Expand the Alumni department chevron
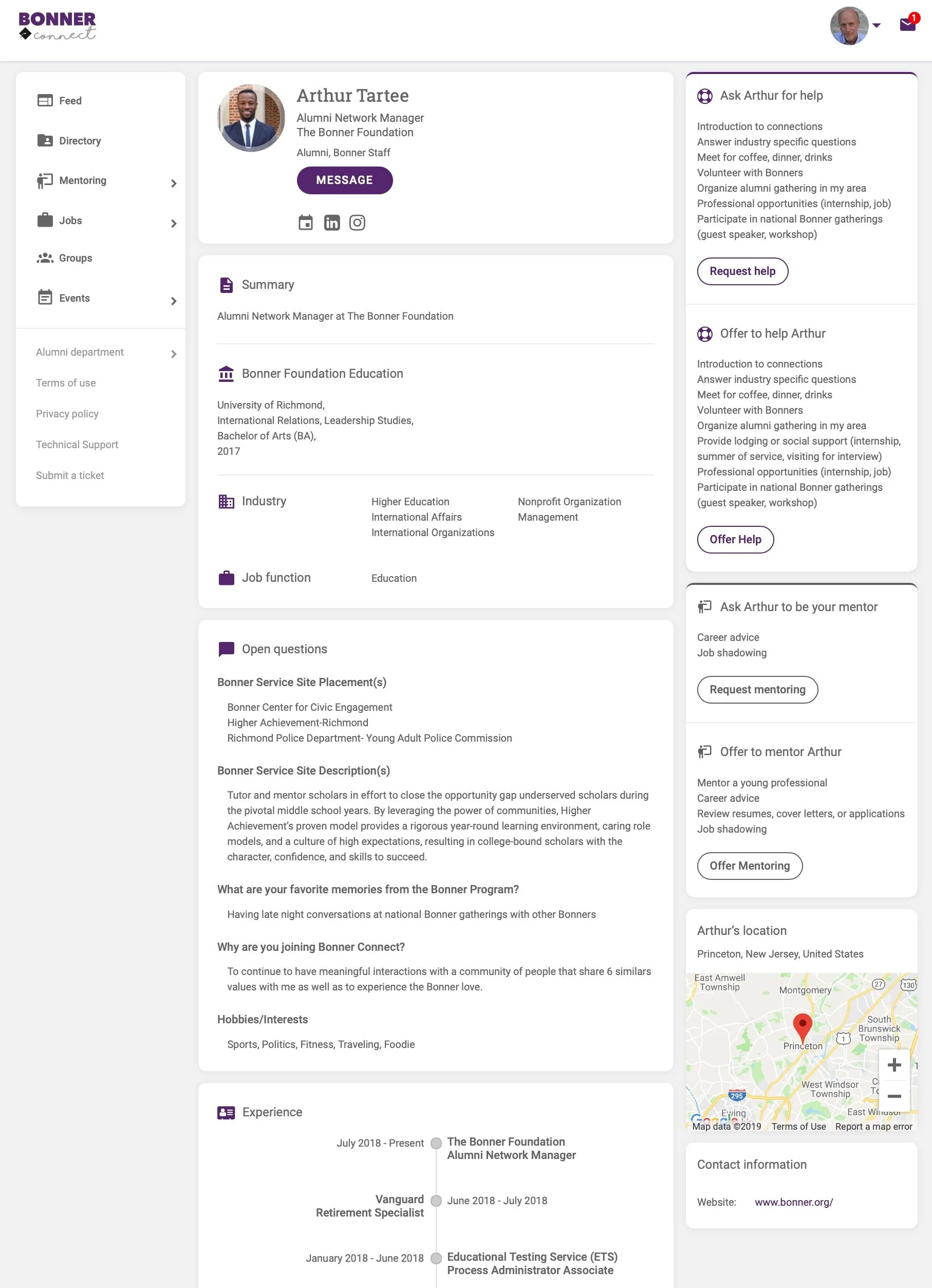The height and width of the screenshot is (1288, 932). click(x=174, y=354)
